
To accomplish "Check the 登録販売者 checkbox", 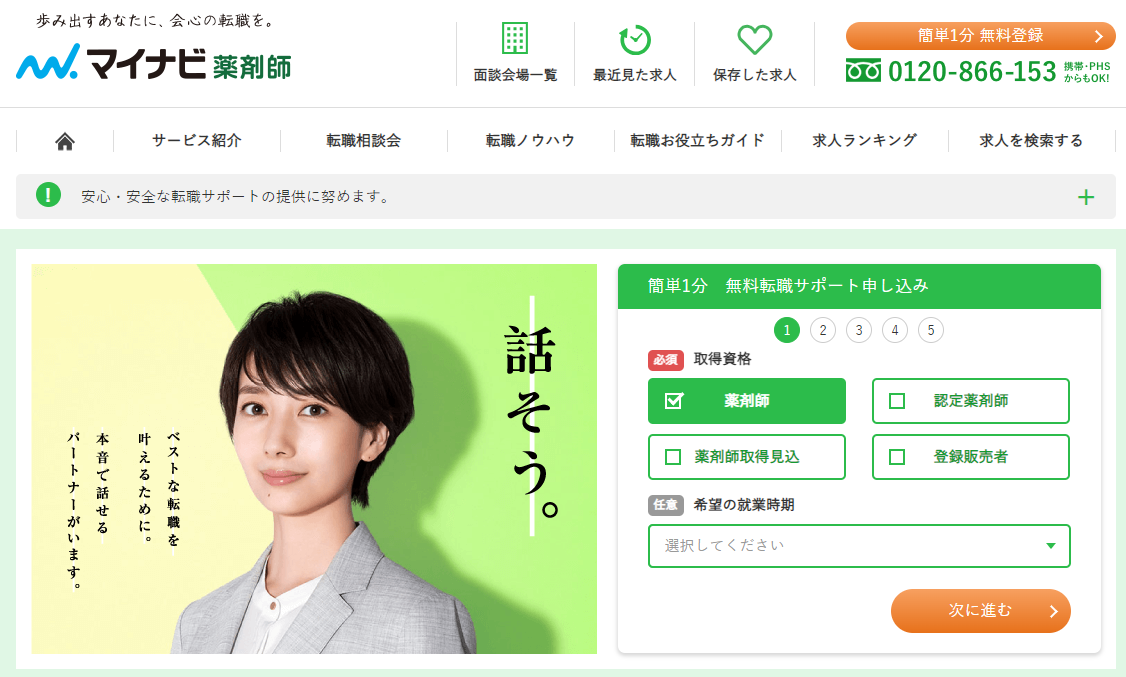I will pos(897,457).
